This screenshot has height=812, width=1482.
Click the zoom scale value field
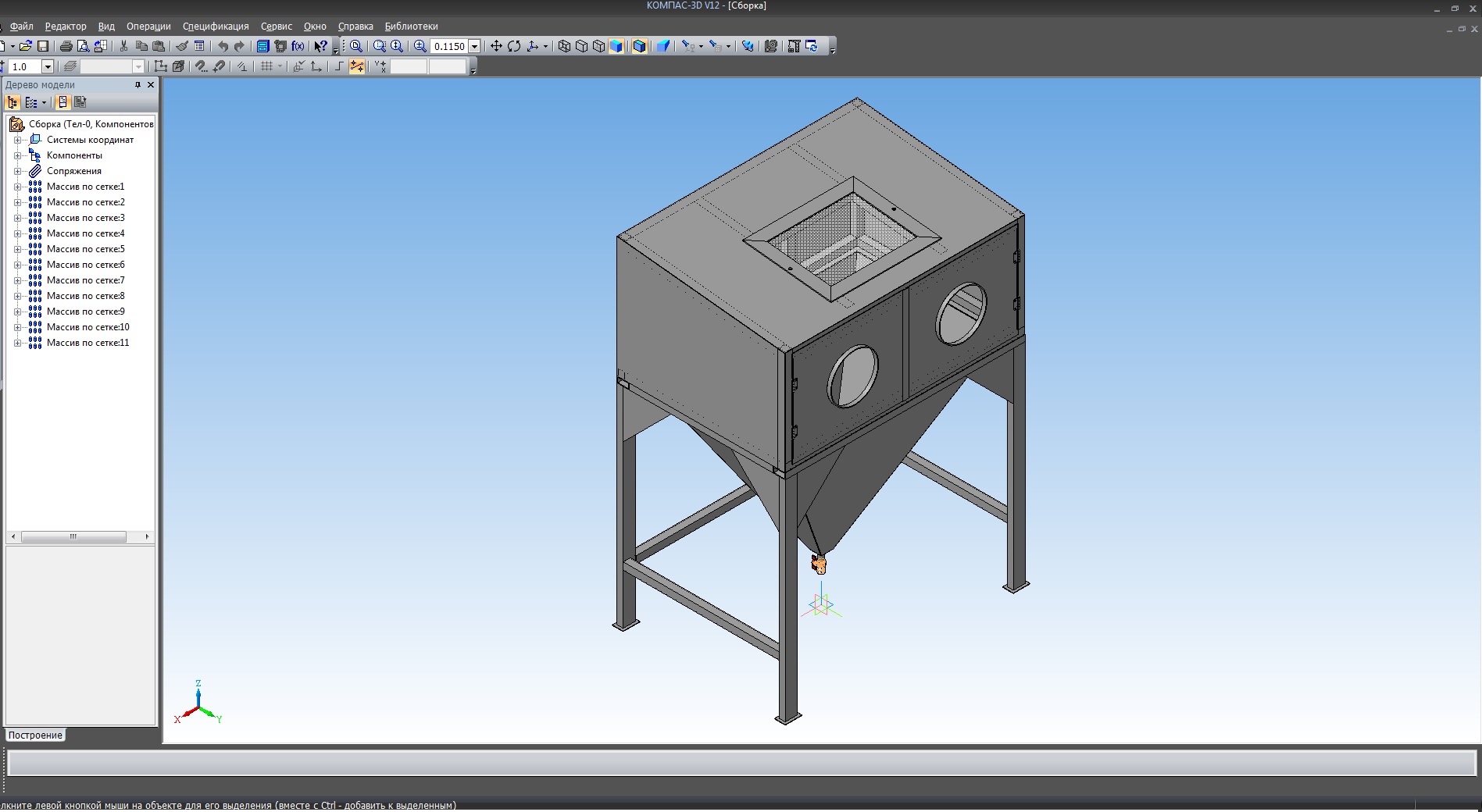coord(449,46)
